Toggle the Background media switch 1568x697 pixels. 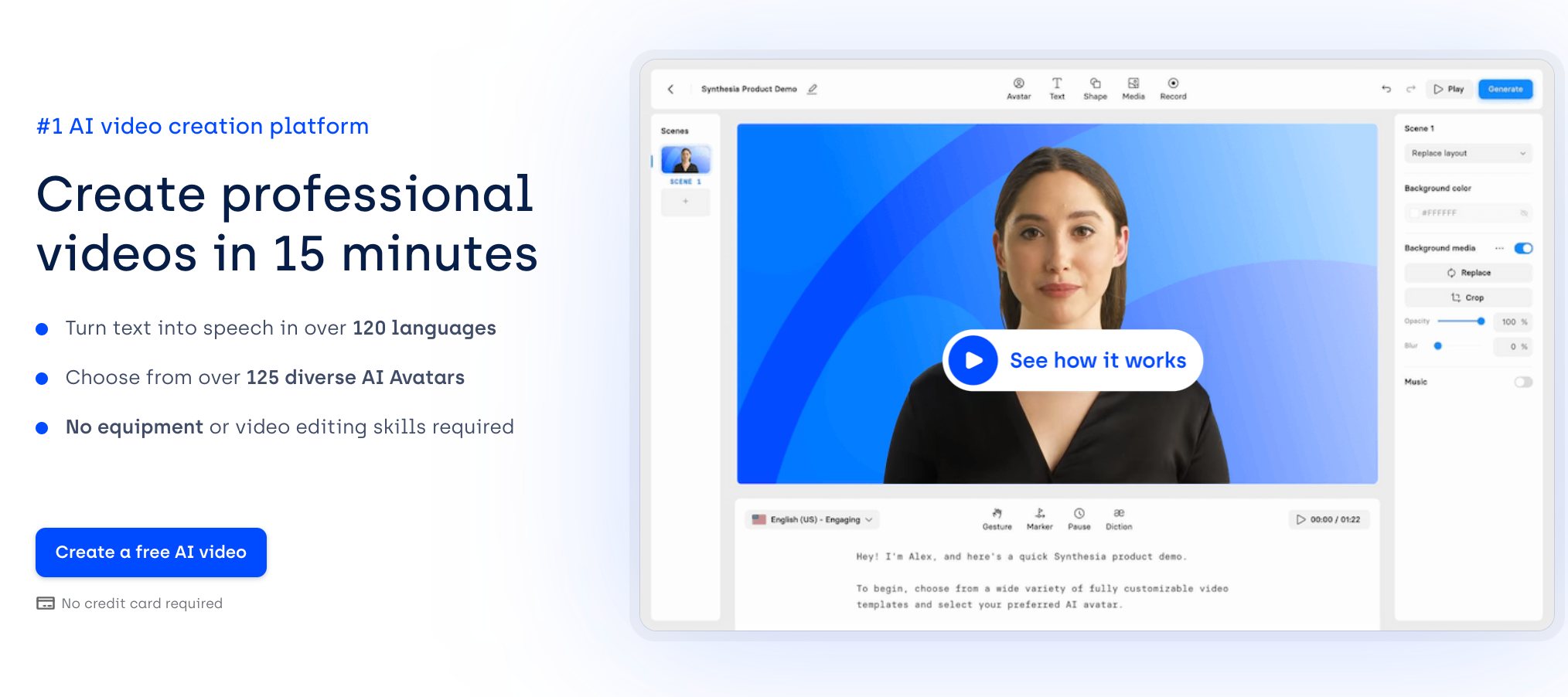click(x=1523, y=248)
